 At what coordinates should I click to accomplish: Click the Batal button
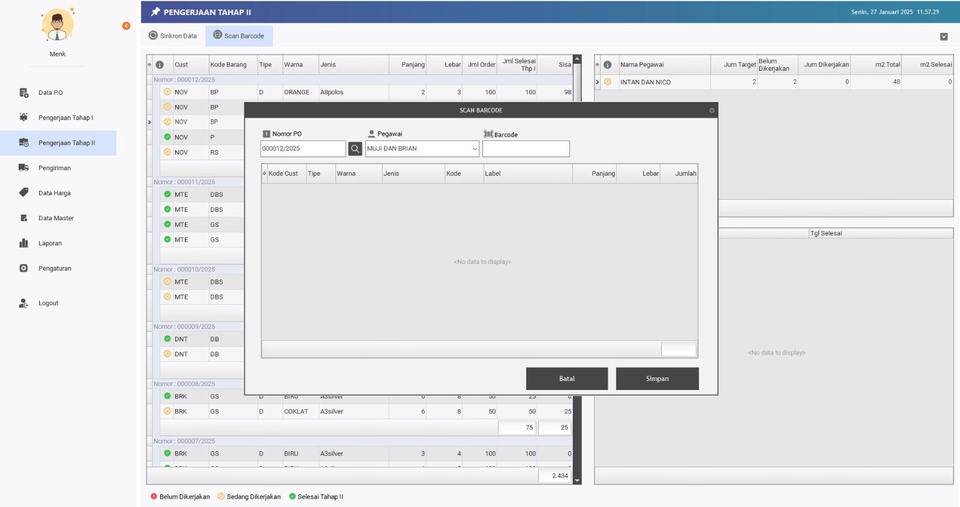coord(567,378)
